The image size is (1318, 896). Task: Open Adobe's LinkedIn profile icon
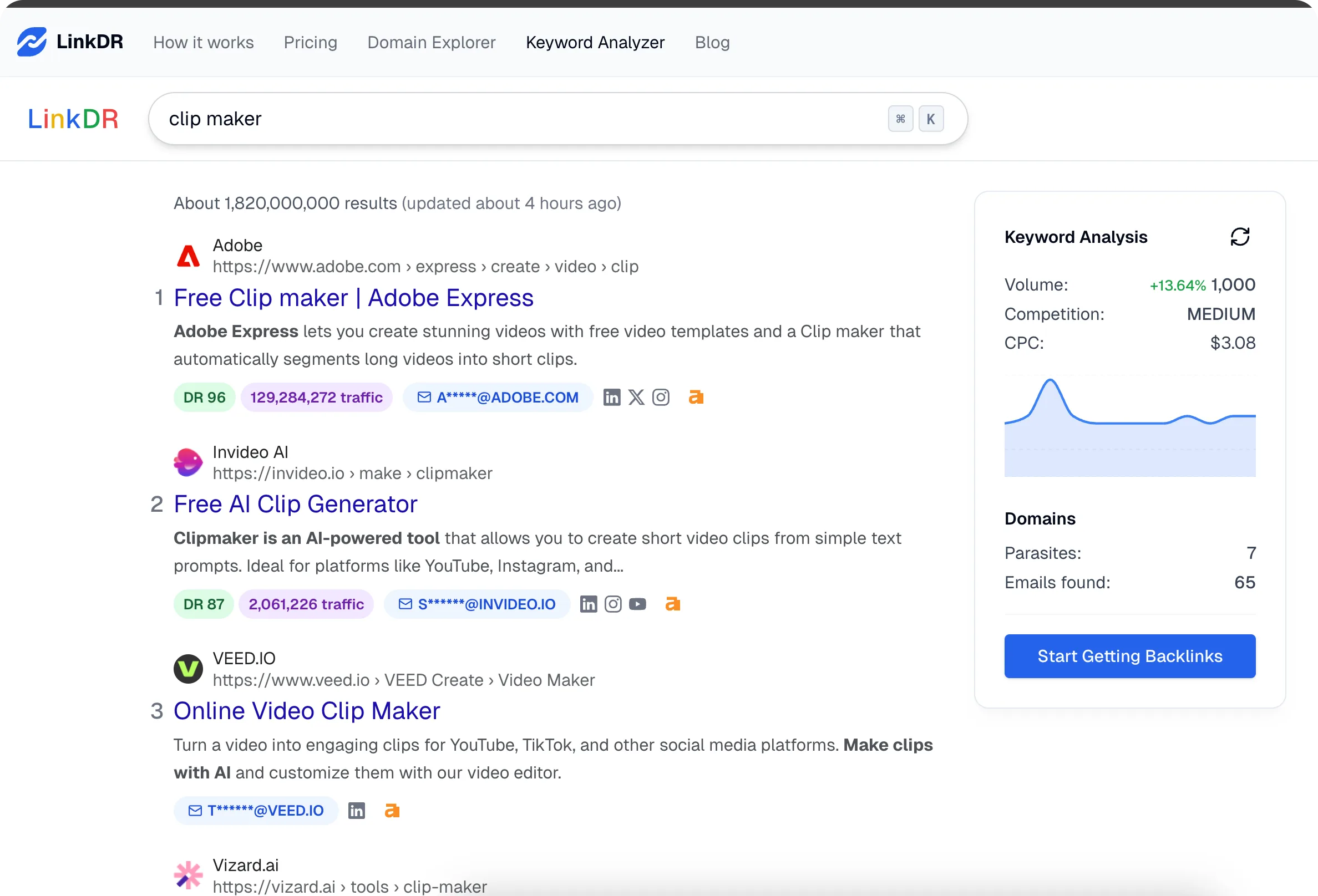point(612,398)
